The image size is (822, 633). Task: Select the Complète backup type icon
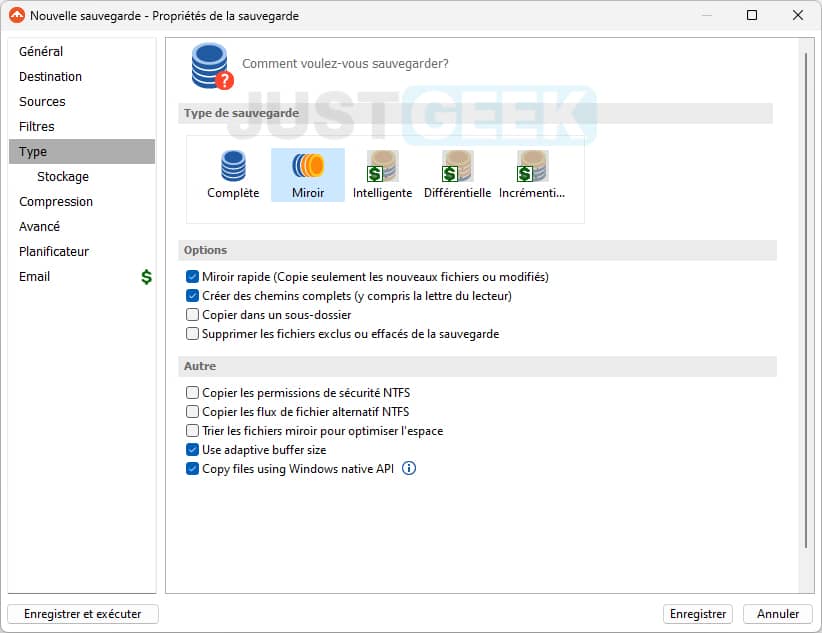pyautogui.click(x=233, y=175)
